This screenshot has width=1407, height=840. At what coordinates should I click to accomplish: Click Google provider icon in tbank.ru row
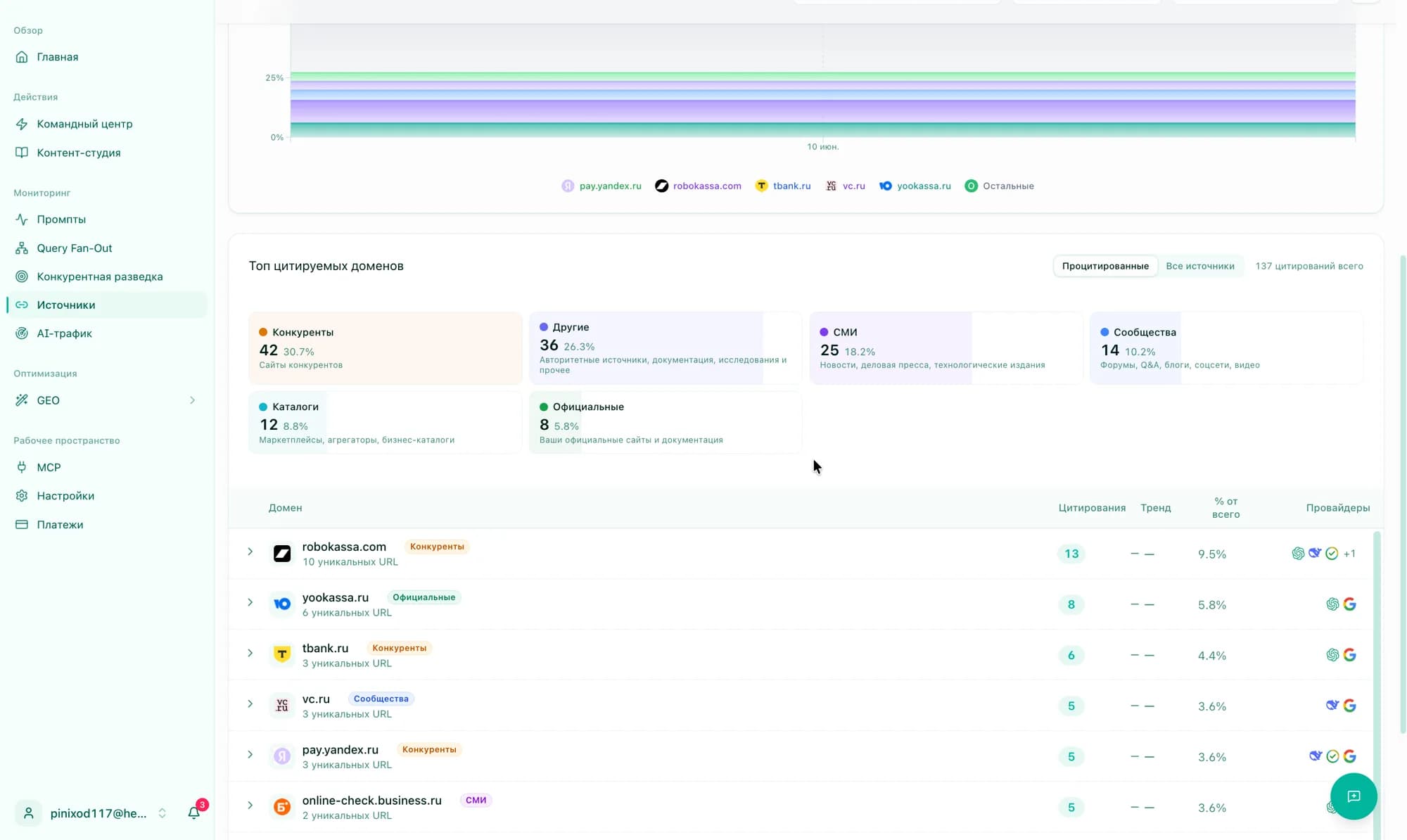pyautogui.click(x=1349, y=655)
